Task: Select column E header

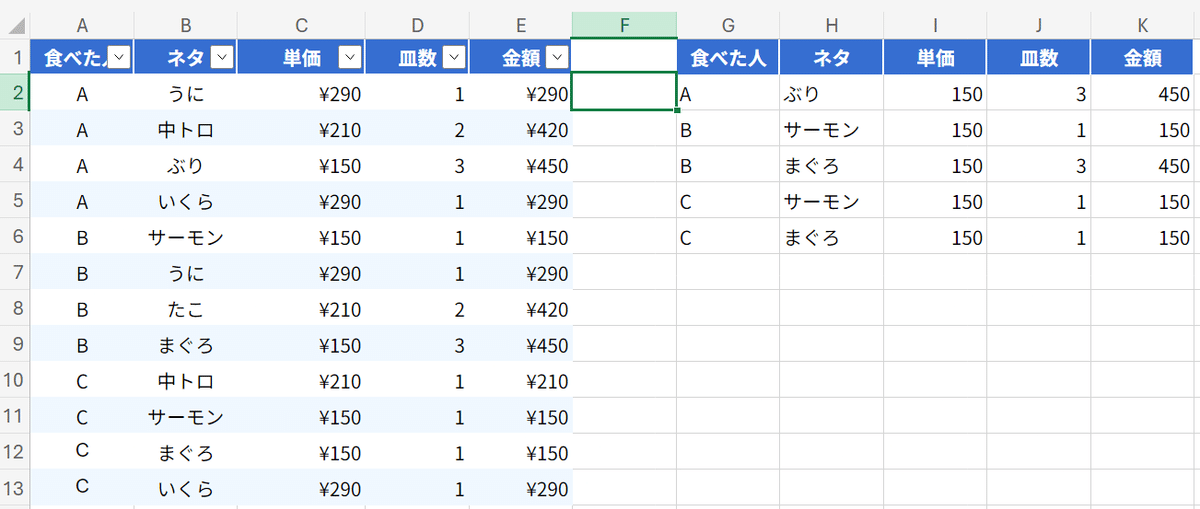Action: click(520, 25)
